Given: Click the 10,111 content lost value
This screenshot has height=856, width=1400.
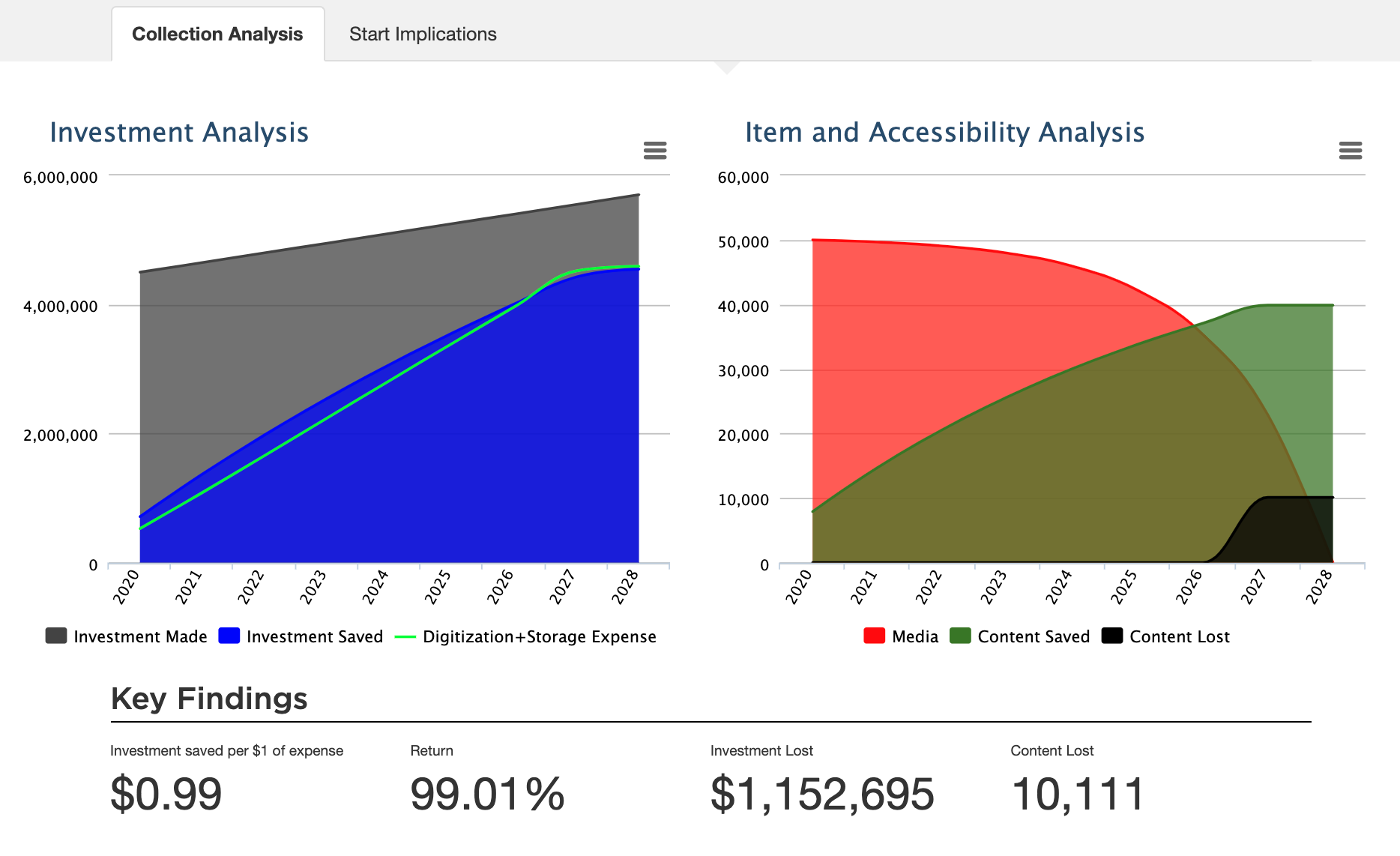Looking at the screenshot, I should [1078, 794].
